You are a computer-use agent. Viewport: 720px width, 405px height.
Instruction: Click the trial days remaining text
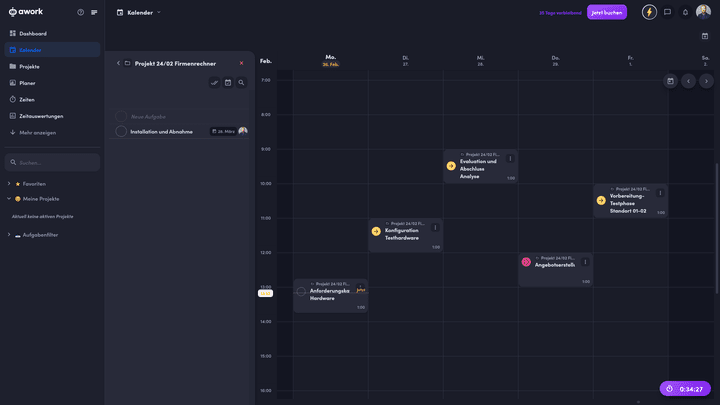(560, 13)
